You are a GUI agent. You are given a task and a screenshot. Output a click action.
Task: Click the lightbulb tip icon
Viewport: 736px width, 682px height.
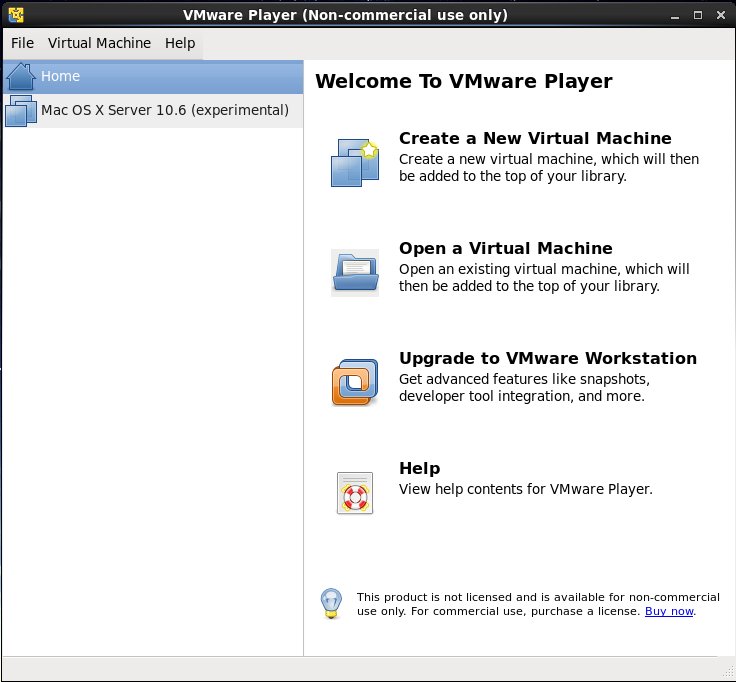[x=331, y=604]
